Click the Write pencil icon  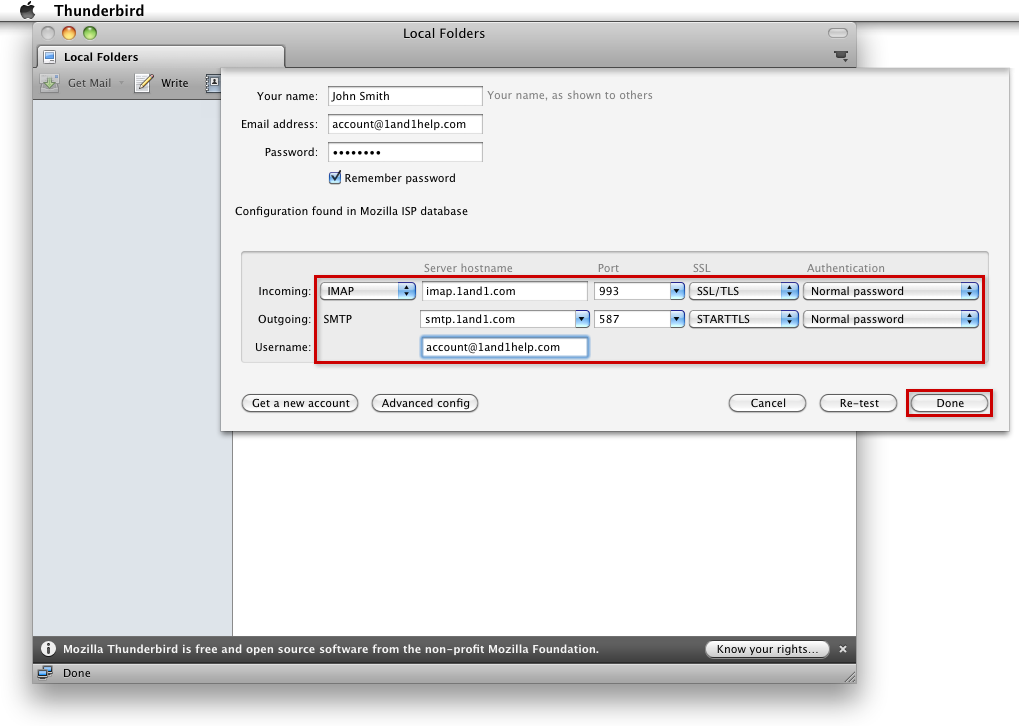pos(144,83)
